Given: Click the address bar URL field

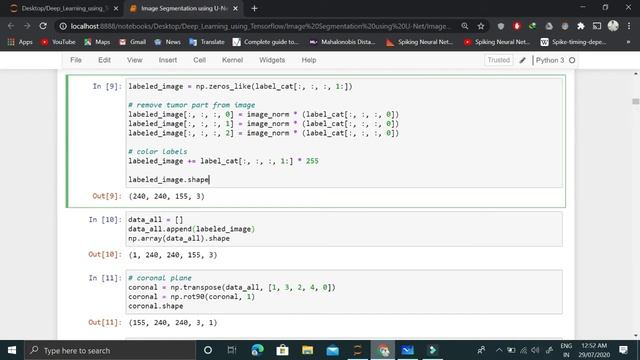Looking at the screenshot, I should (261, 26).
